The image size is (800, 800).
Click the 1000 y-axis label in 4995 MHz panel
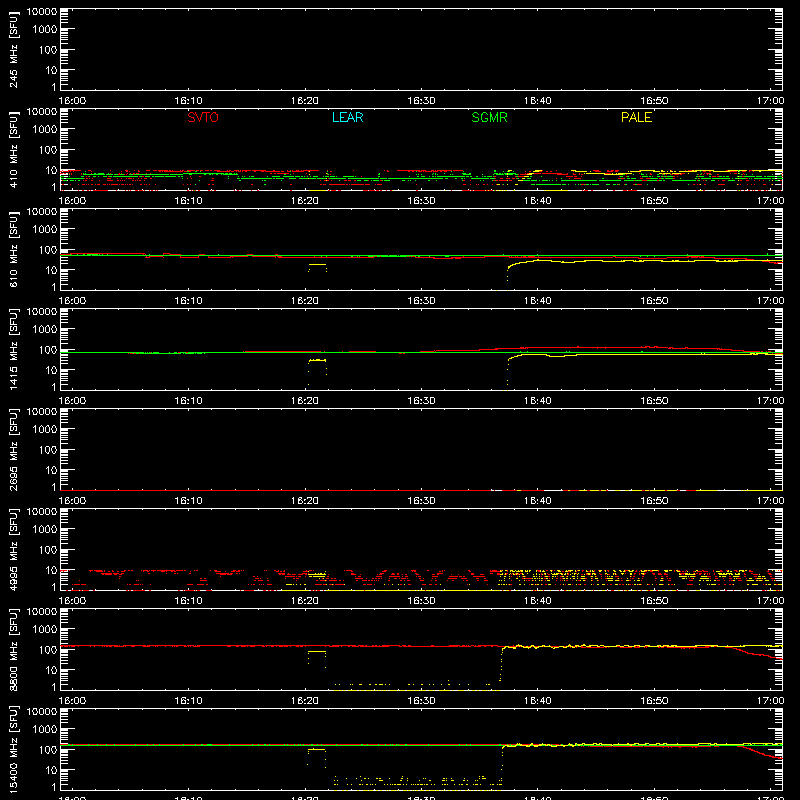pyautogui.click(x=45, y=530)
